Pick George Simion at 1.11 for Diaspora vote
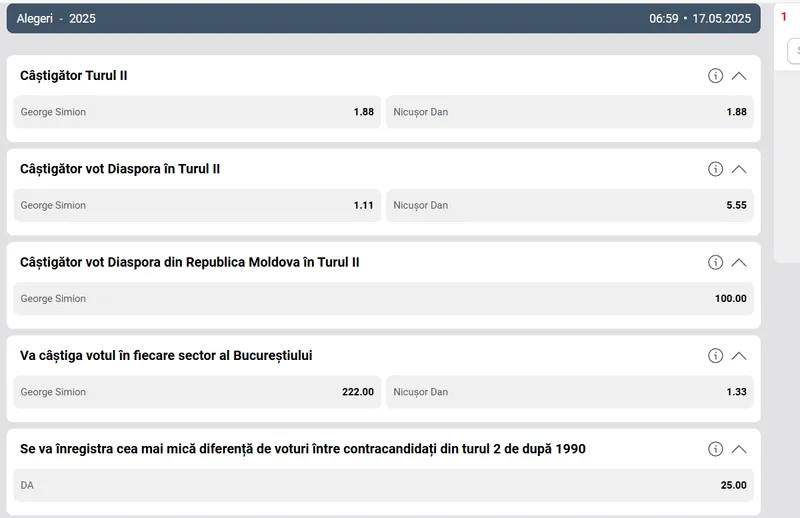 (197, 205)
